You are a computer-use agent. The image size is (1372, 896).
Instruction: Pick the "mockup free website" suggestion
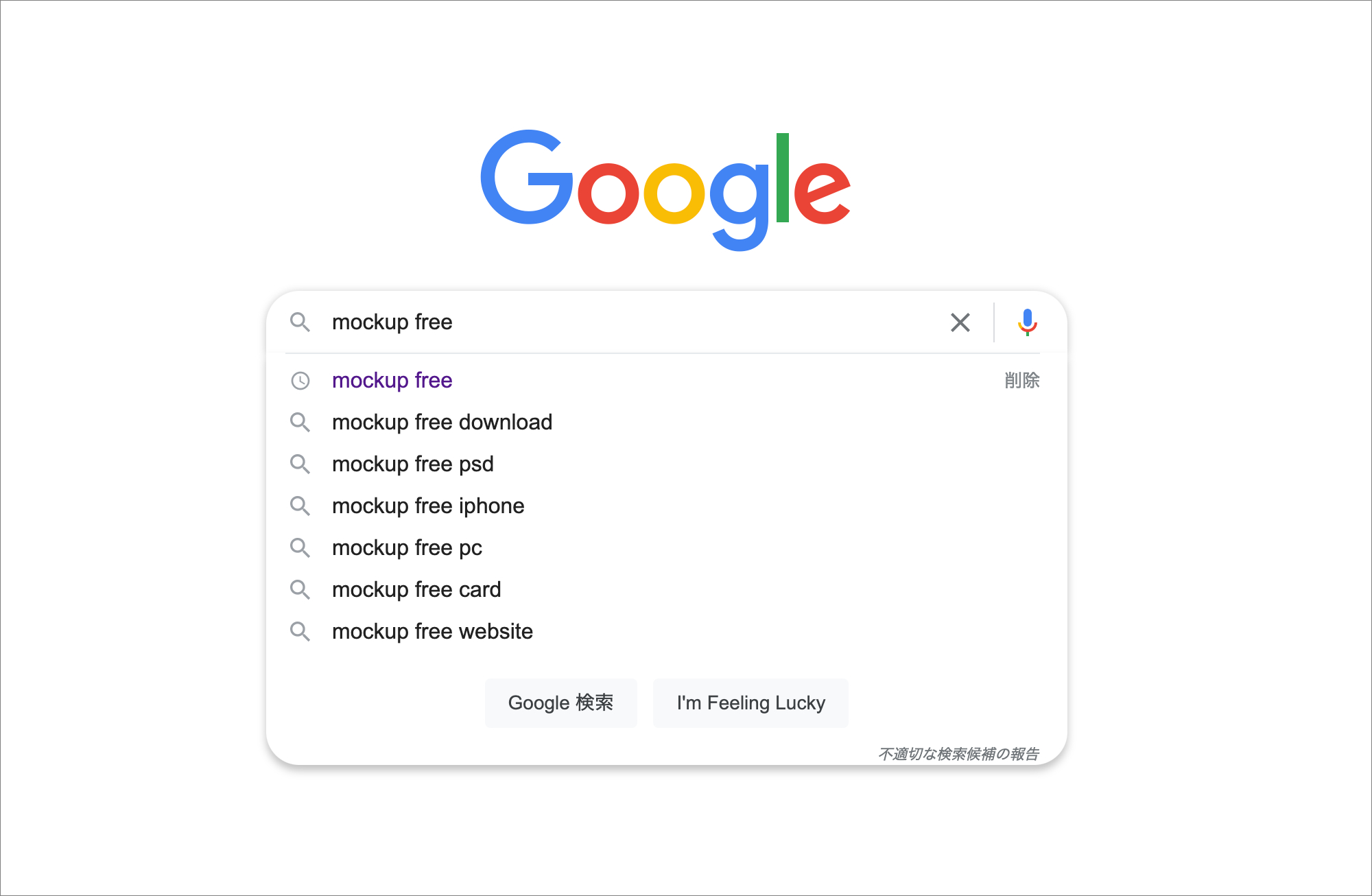pyautogui.click(x=432, y=631)
